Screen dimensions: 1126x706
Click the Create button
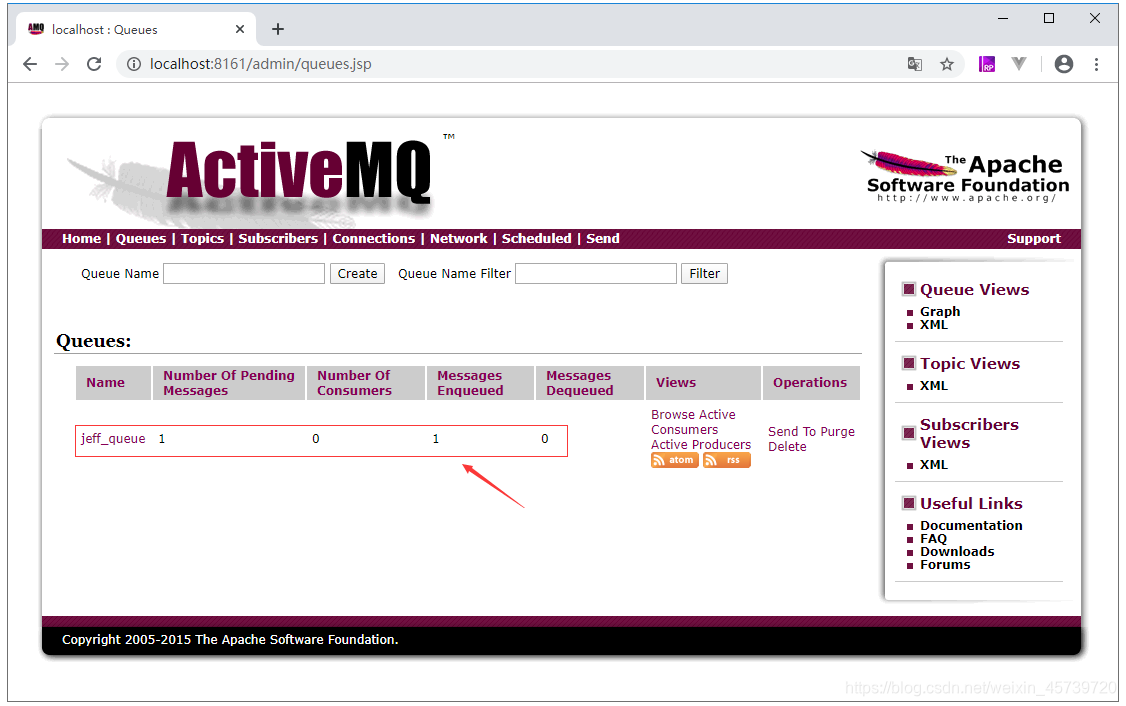[358, 274]
